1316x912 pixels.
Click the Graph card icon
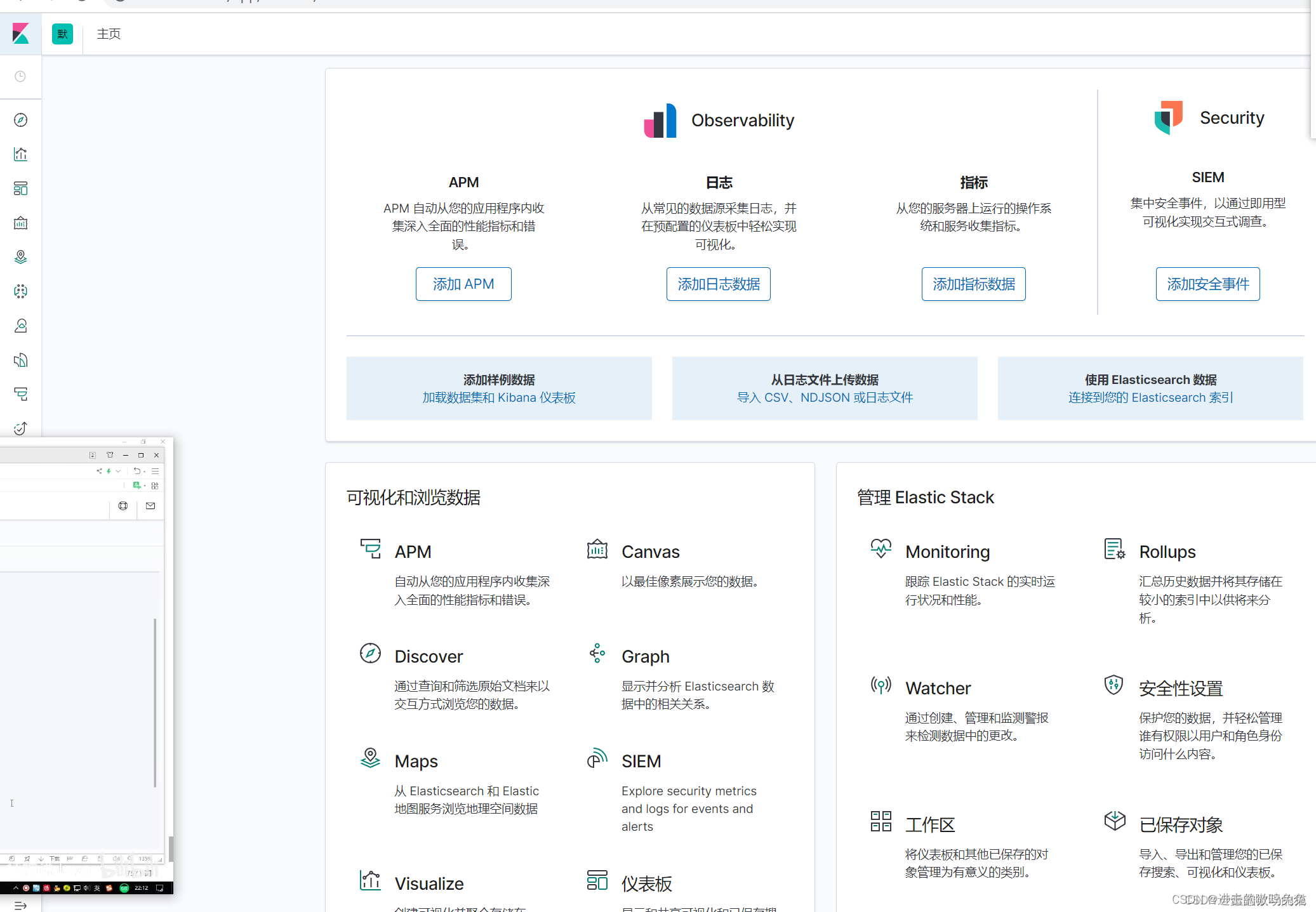(597, 653)
